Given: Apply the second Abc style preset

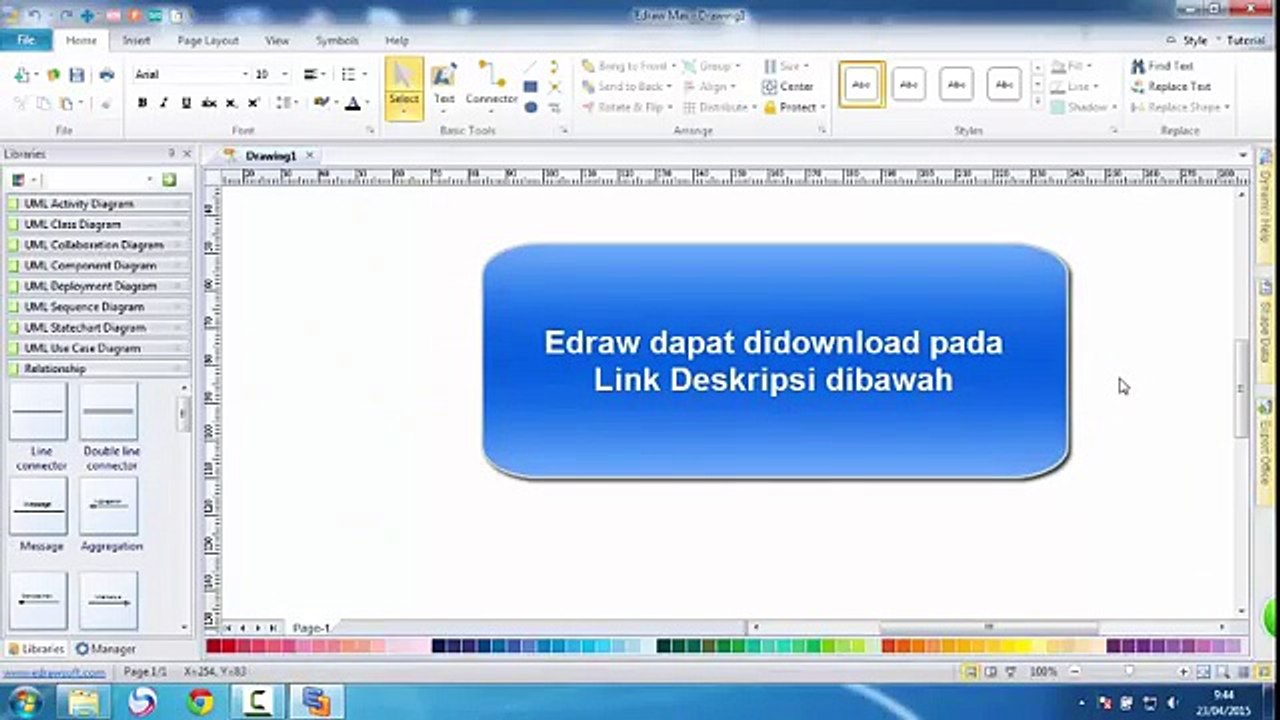Looking at the screenshot, I should pyautogui.click(x=908, y=85).
